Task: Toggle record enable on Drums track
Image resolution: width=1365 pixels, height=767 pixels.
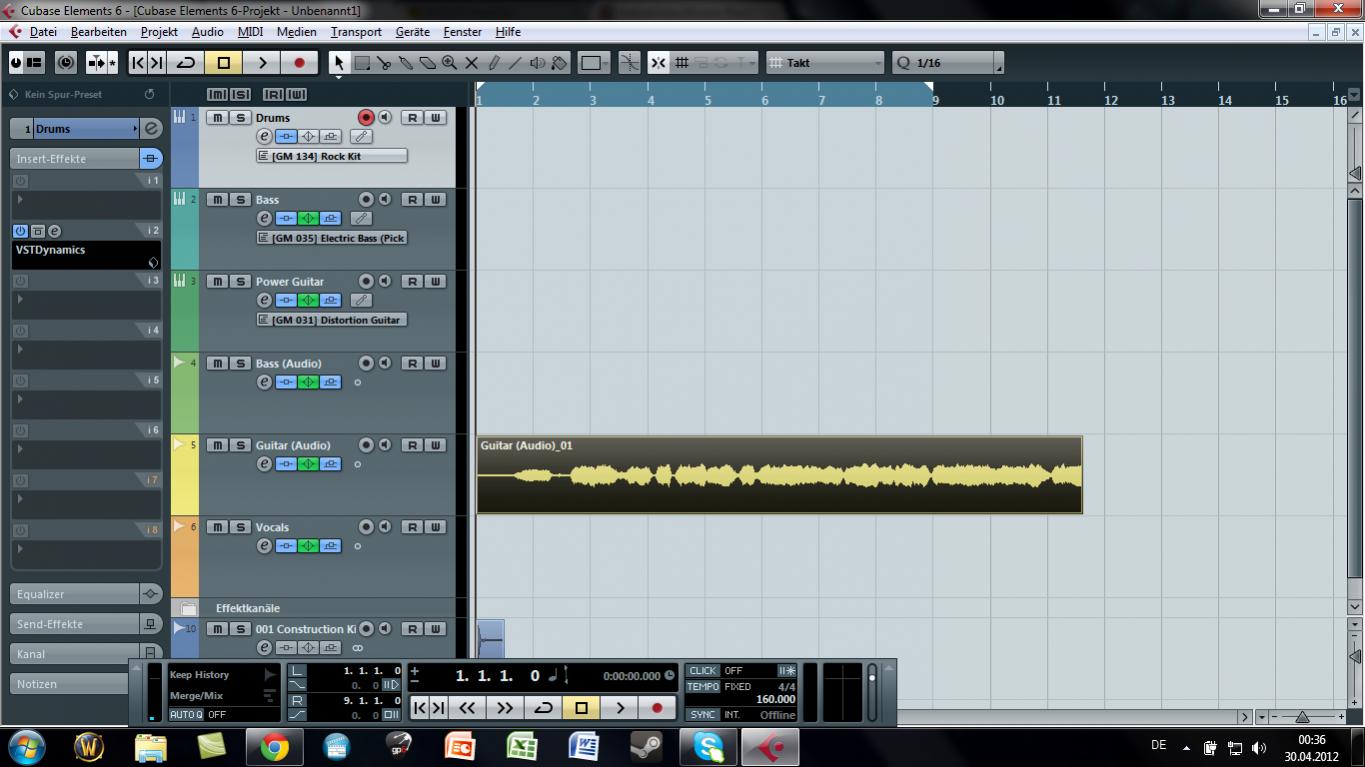Action: (x=366, y=118)
